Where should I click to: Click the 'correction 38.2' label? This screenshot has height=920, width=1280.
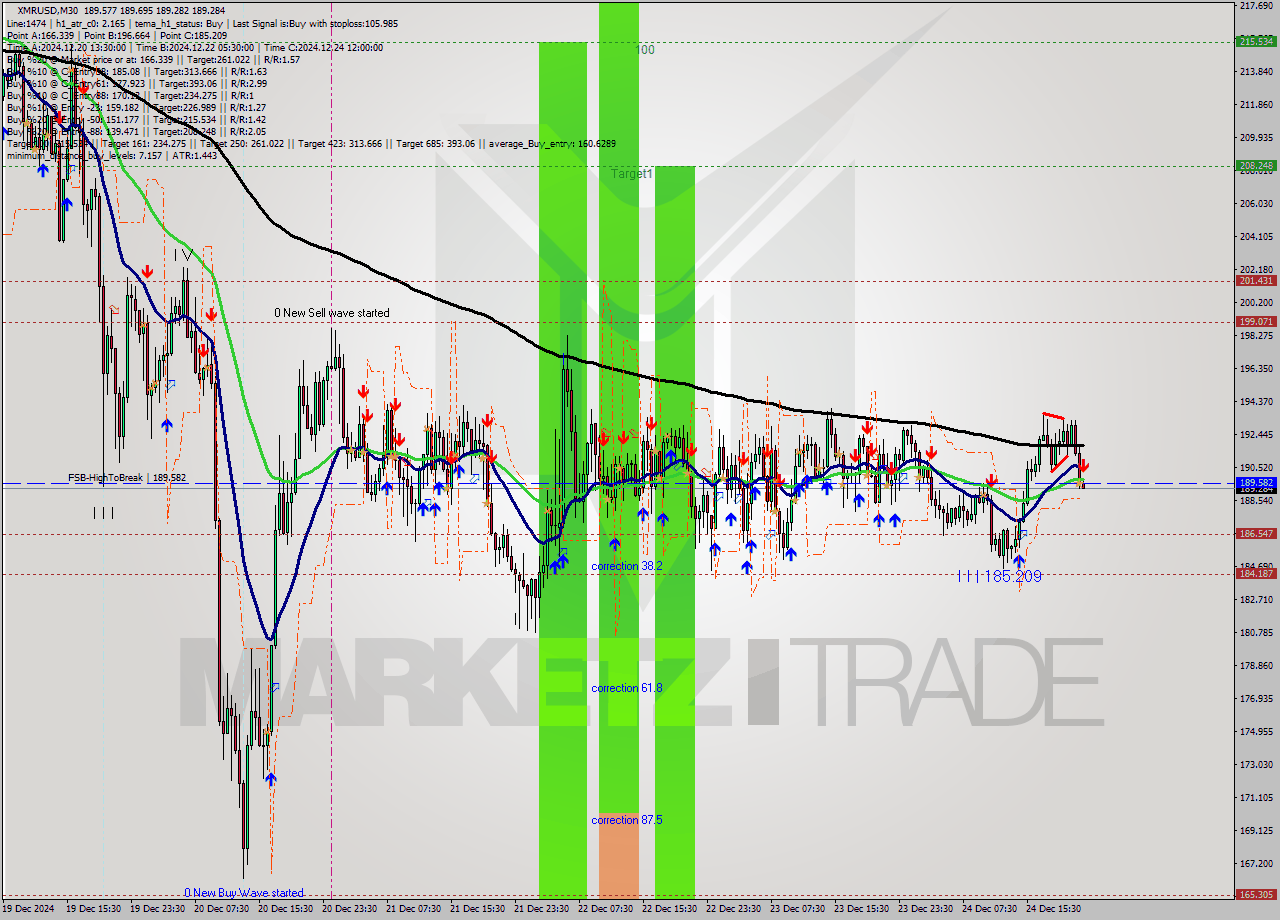click(x=627, y=566)
